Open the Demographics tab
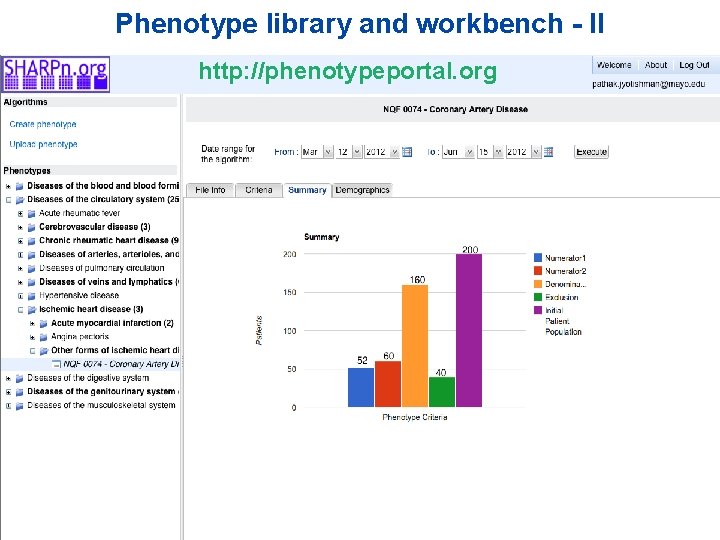Viewport: 720px width, 540px height. click(x=362, y=190)
